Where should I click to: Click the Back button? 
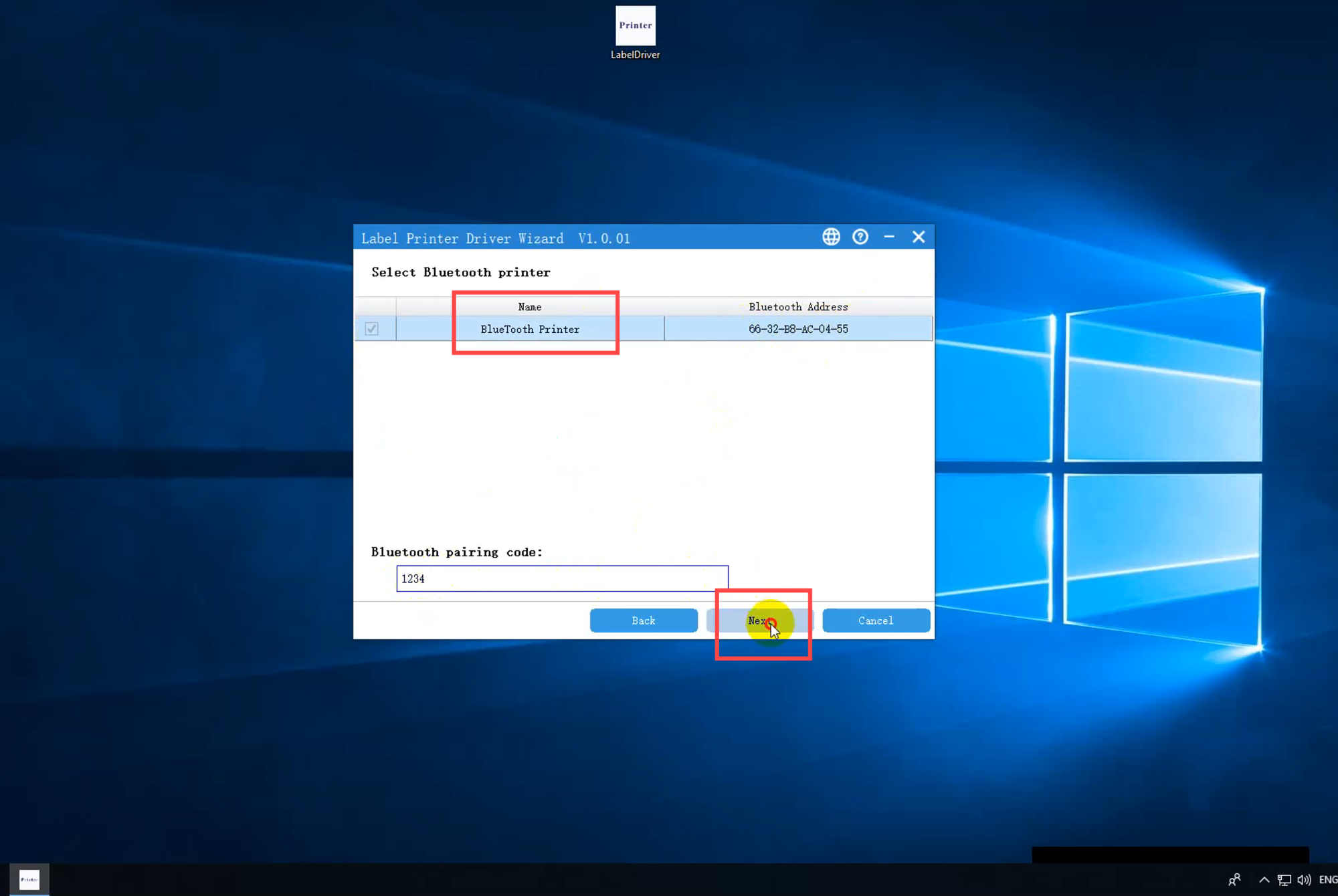(644, 621)
